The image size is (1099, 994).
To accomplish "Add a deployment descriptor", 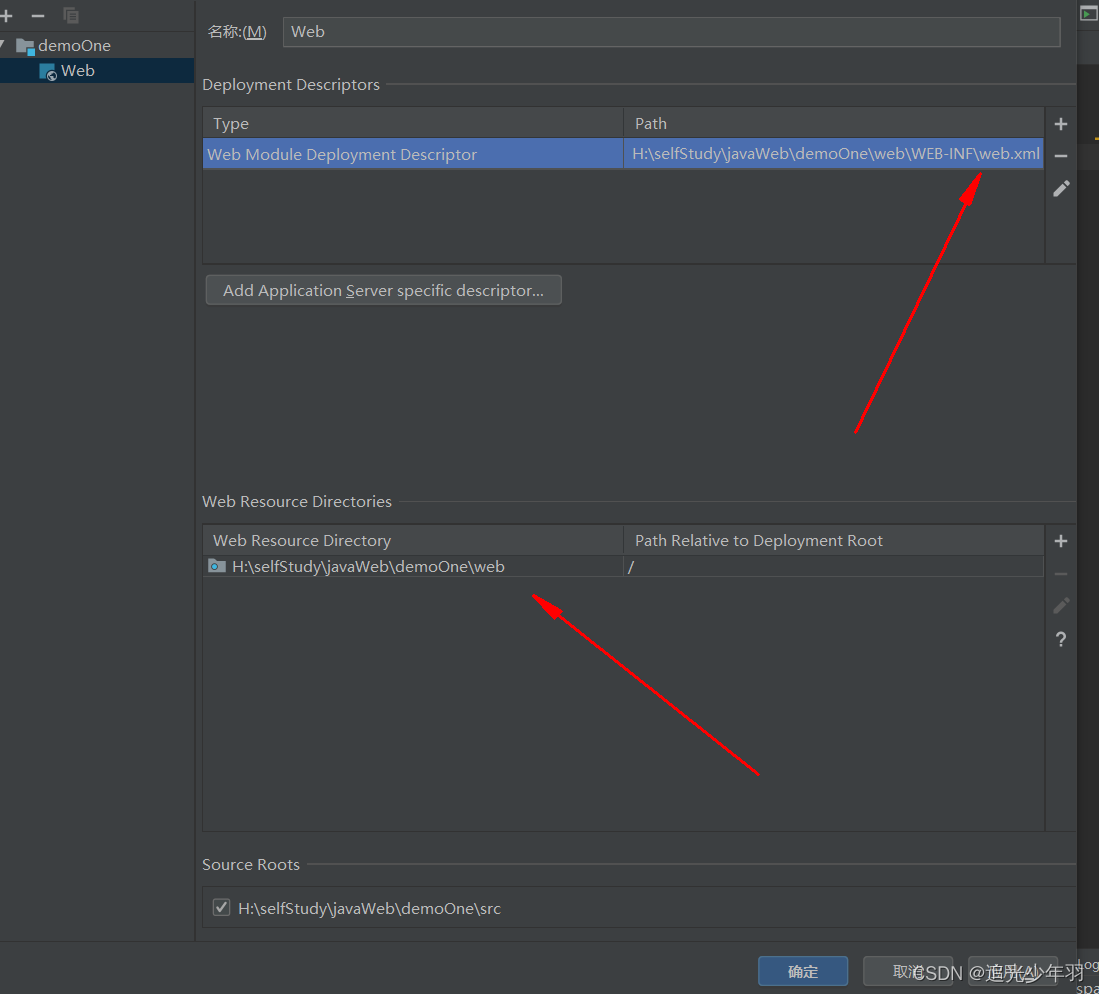I will click(x=1060, y=124).
